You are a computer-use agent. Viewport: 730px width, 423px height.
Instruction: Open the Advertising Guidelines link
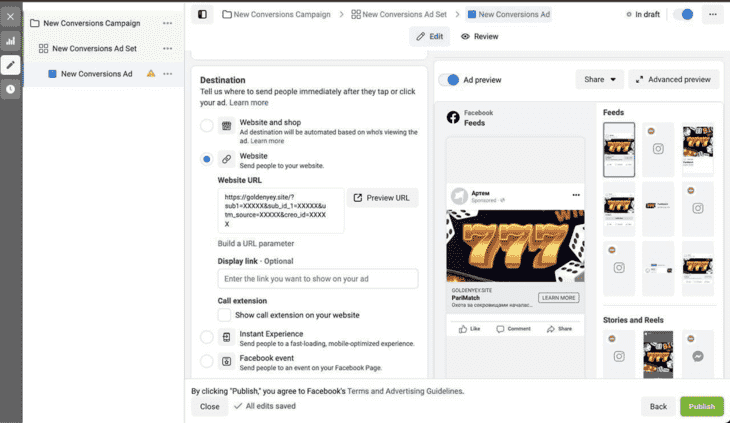424,391
